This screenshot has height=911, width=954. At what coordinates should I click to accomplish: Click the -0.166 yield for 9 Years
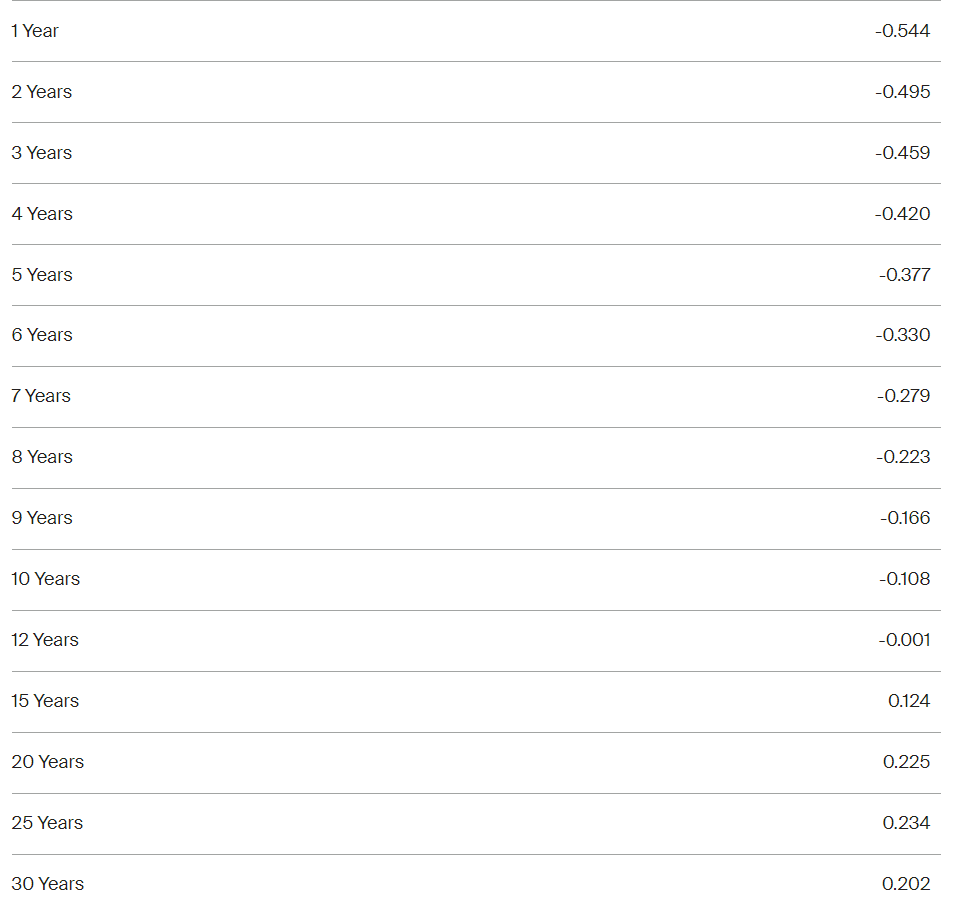(x=905, y=518)
